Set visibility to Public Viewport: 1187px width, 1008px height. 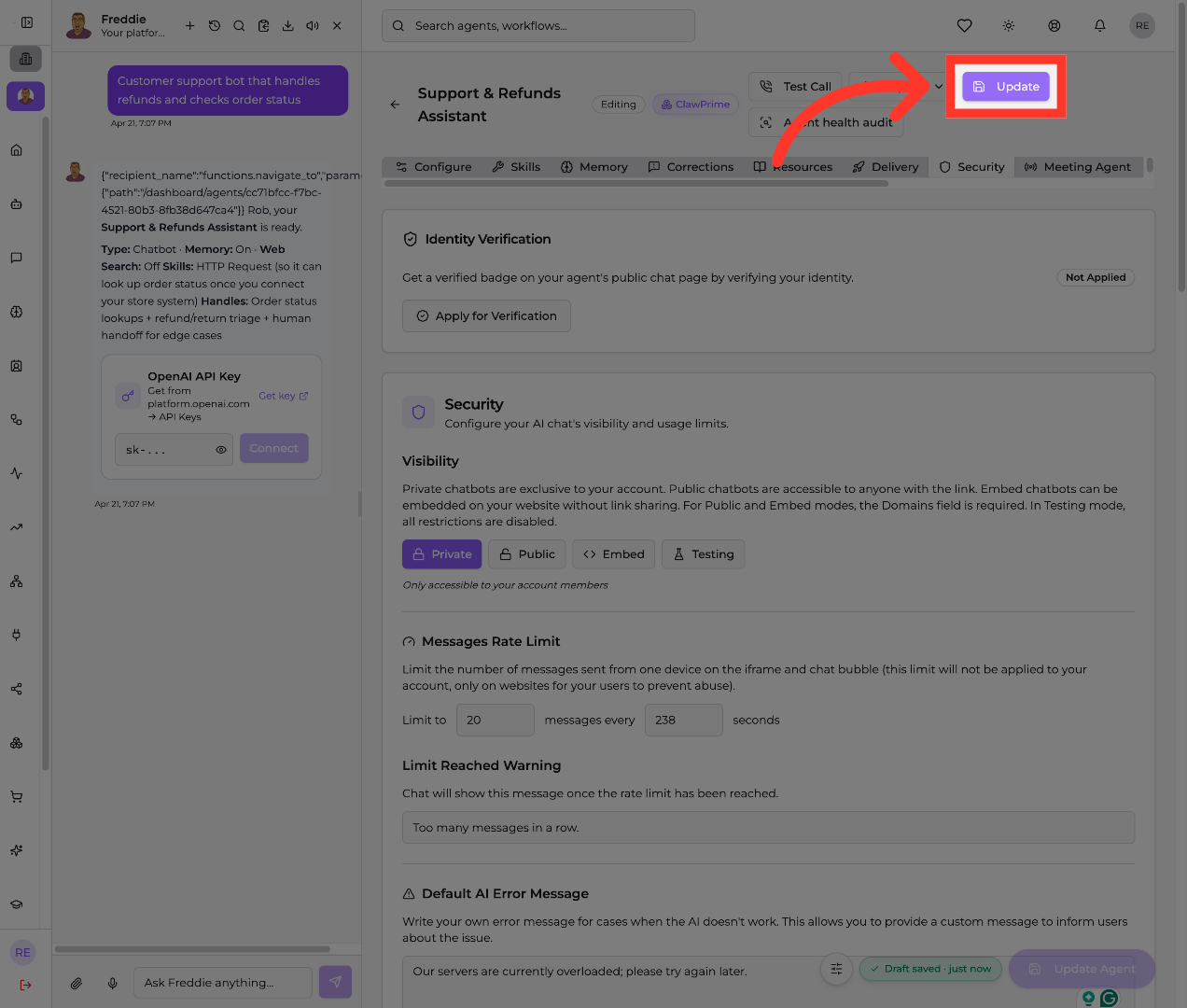pos(527,554)
